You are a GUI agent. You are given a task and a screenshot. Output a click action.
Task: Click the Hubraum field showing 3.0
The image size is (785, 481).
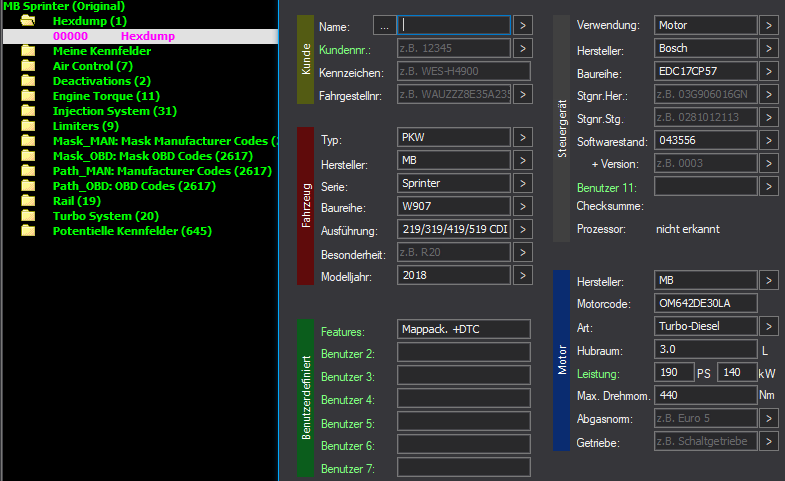705,350
